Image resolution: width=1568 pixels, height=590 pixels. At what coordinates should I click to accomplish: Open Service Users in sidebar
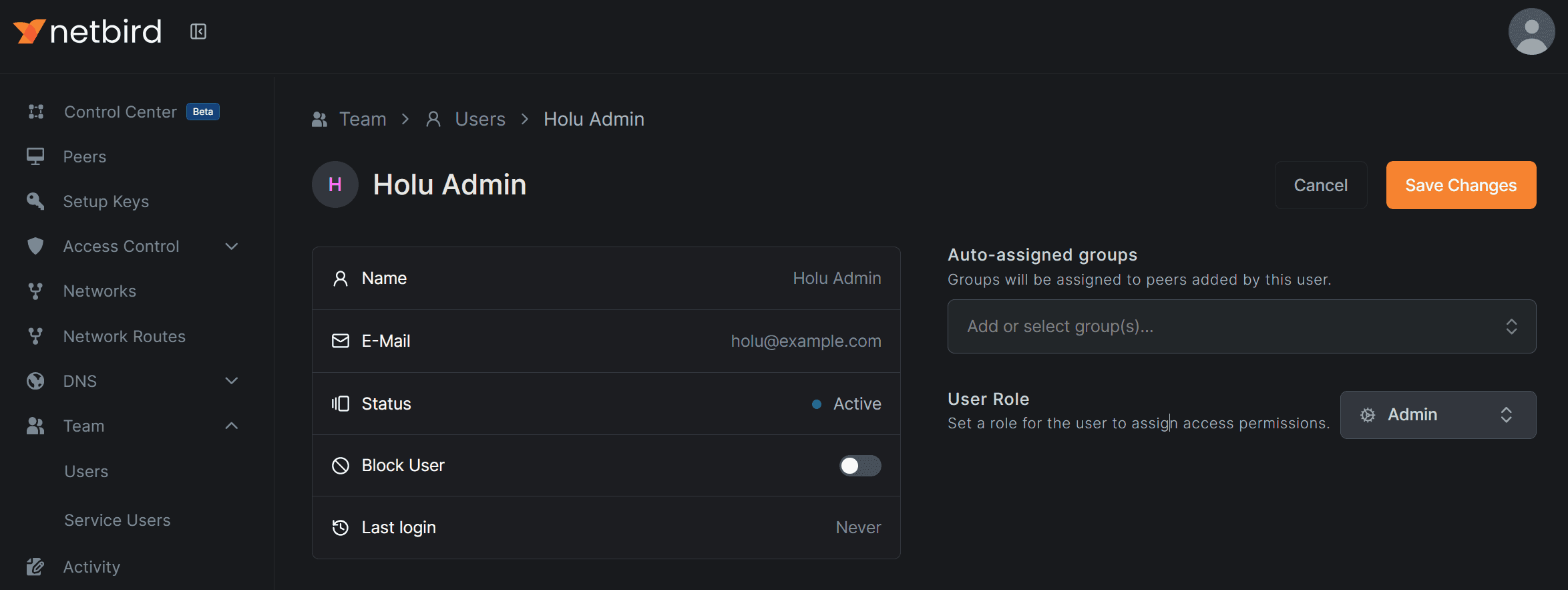click(118, 520)
